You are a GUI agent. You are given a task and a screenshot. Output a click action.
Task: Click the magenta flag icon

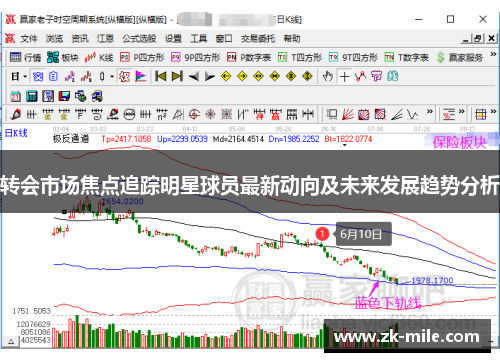coord(141,77)
